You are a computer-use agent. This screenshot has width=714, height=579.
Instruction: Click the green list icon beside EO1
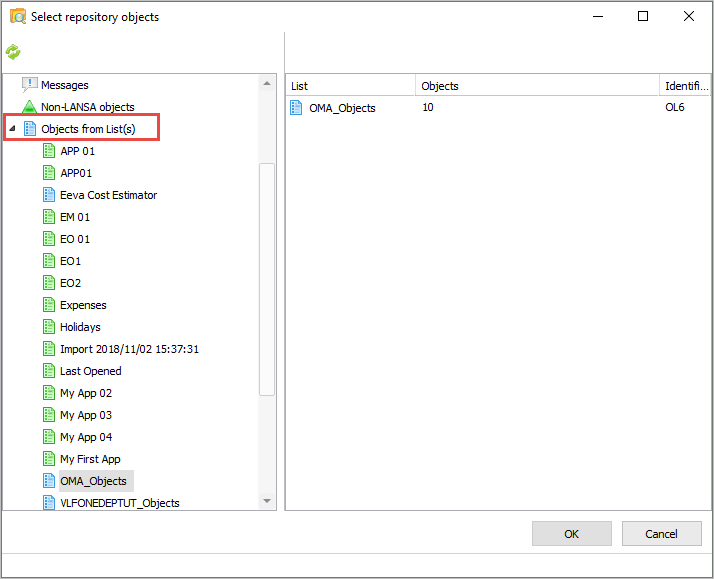tap(49, 261)
